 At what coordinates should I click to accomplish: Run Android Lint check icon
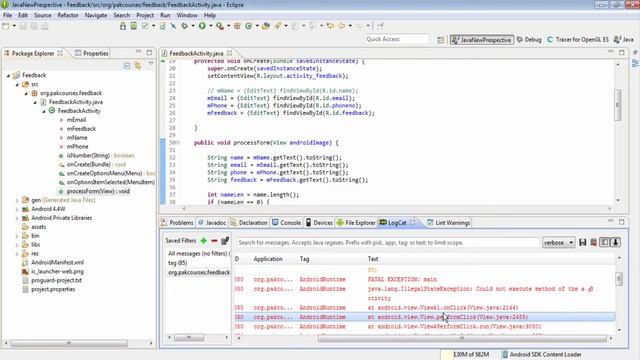pyautogui.click(x=145, y=26)
